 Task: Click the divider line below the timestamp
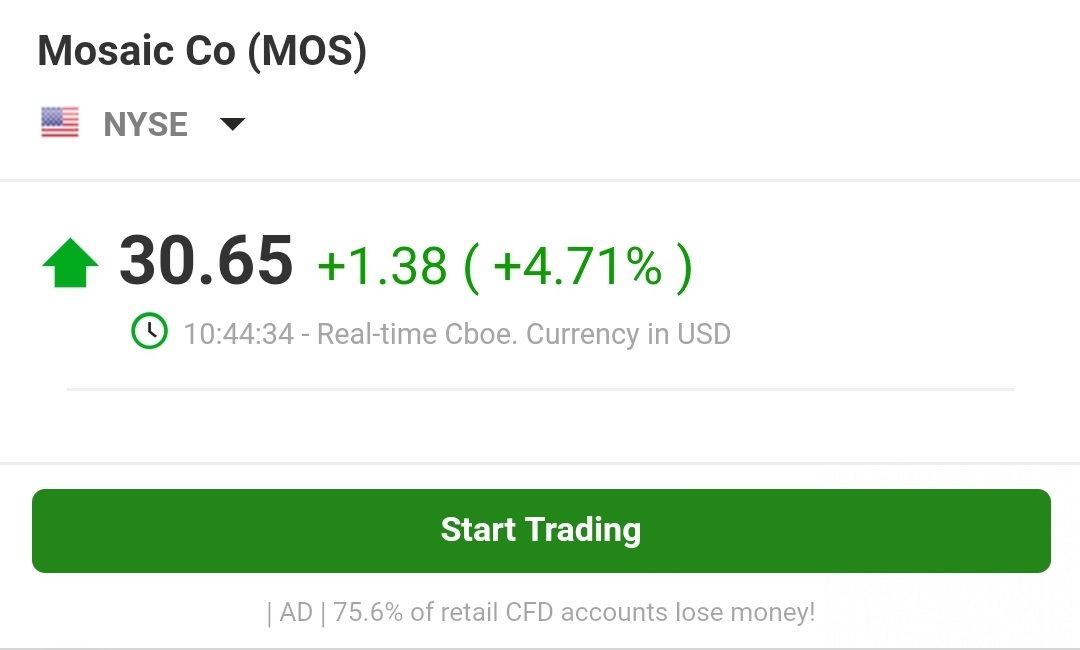[540, 388]
